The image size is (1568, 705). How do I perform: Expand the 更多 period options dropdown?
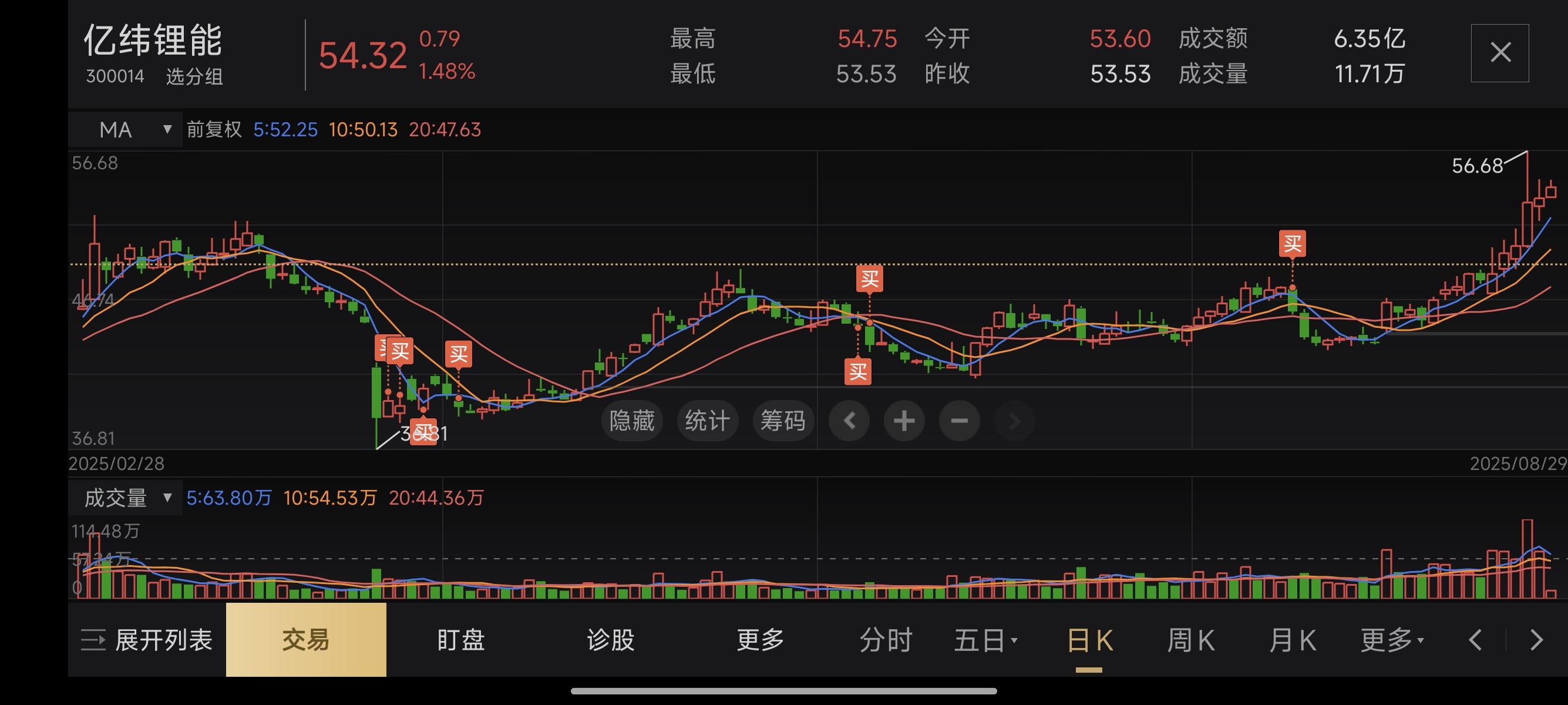(x=1392, y=640)
